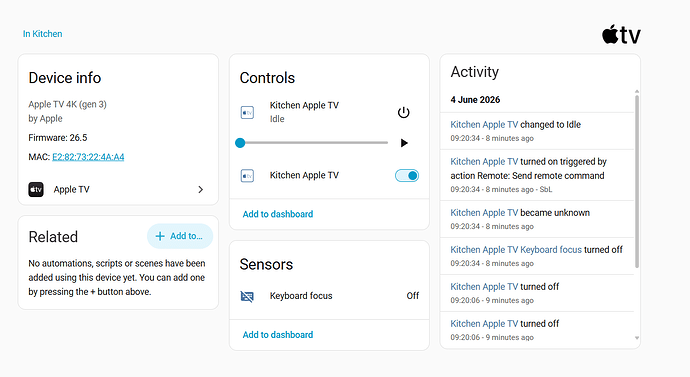The height and width of the screenshot is (377, 690).
Task: Open Kitchen Apple TV Keyboard focus activity link
Action: (516, 249)
